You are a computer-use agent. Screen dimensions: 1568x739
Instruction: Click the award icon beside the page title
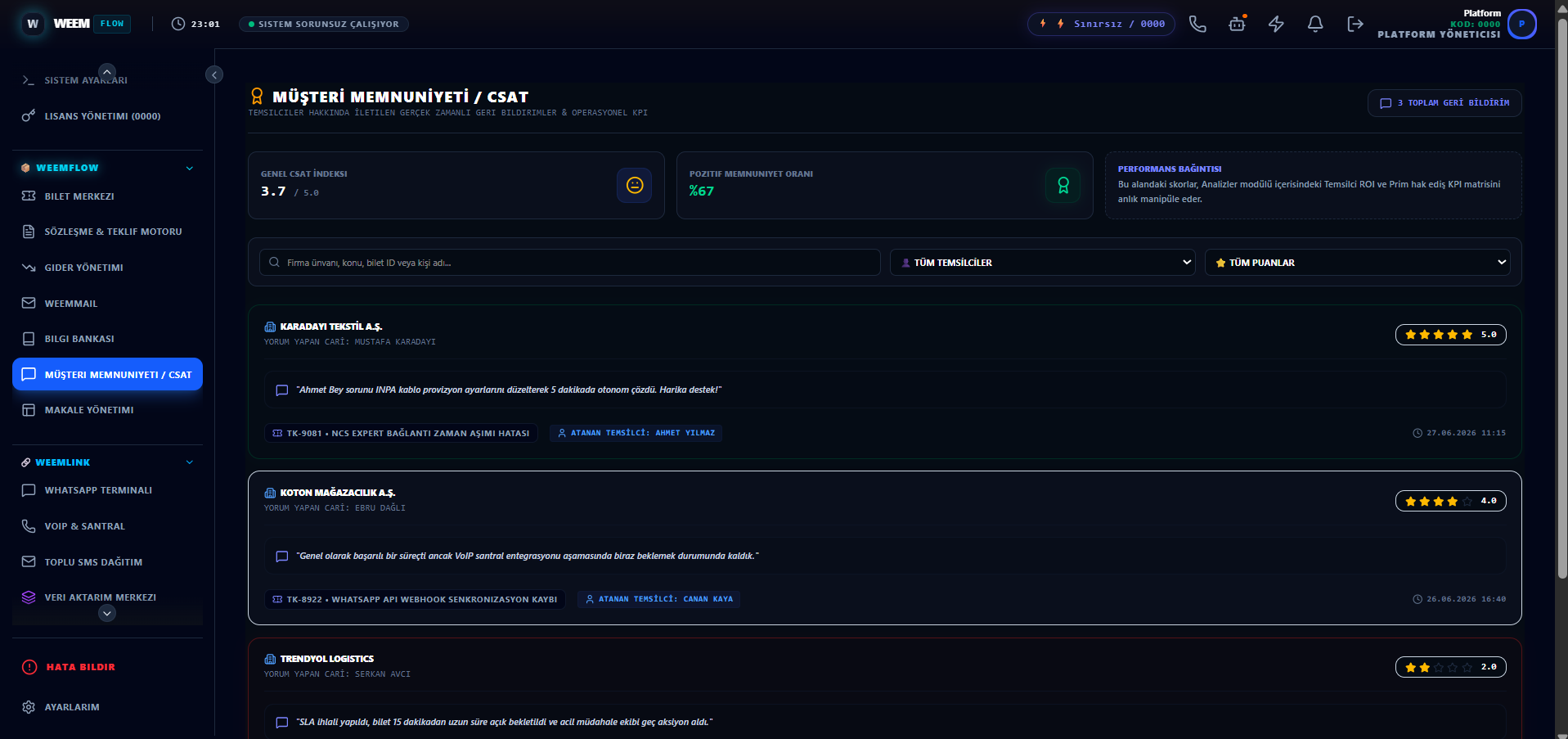point(257,97)
